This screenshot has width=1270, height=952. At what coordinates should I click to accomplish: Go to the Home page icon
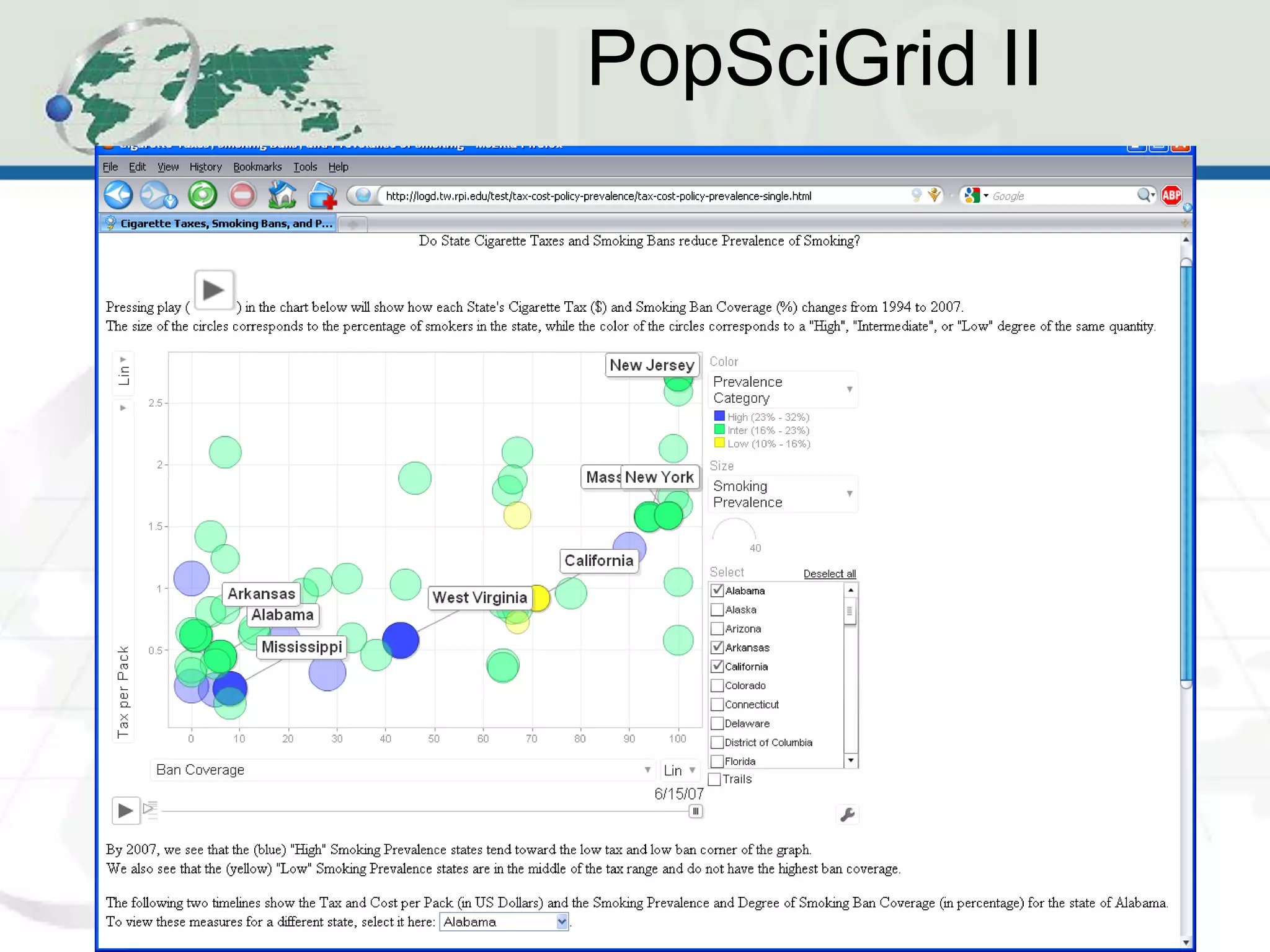(x=282, y=195)
